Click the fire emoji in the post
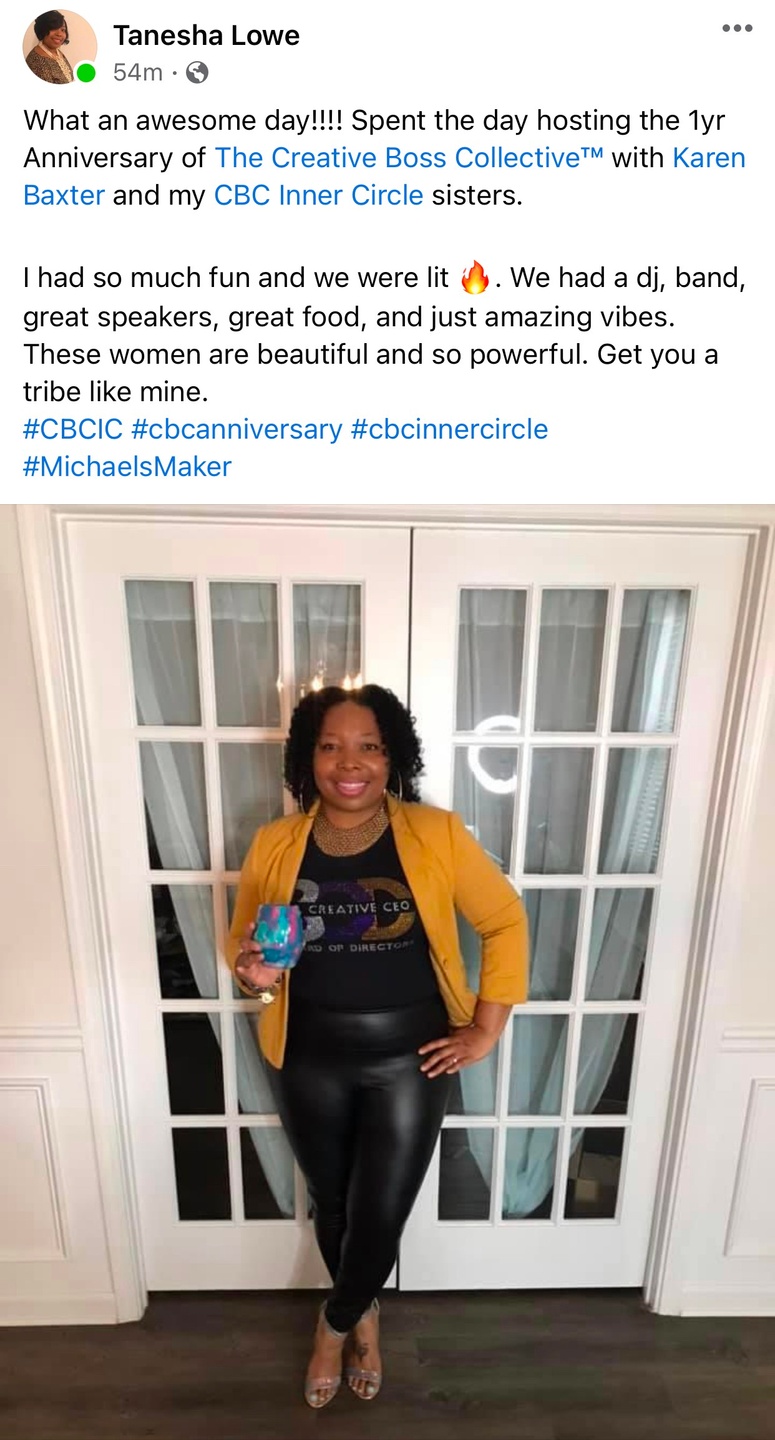Screen dimensions: 775x1440 pyautogui.click(x=475, y=277)
